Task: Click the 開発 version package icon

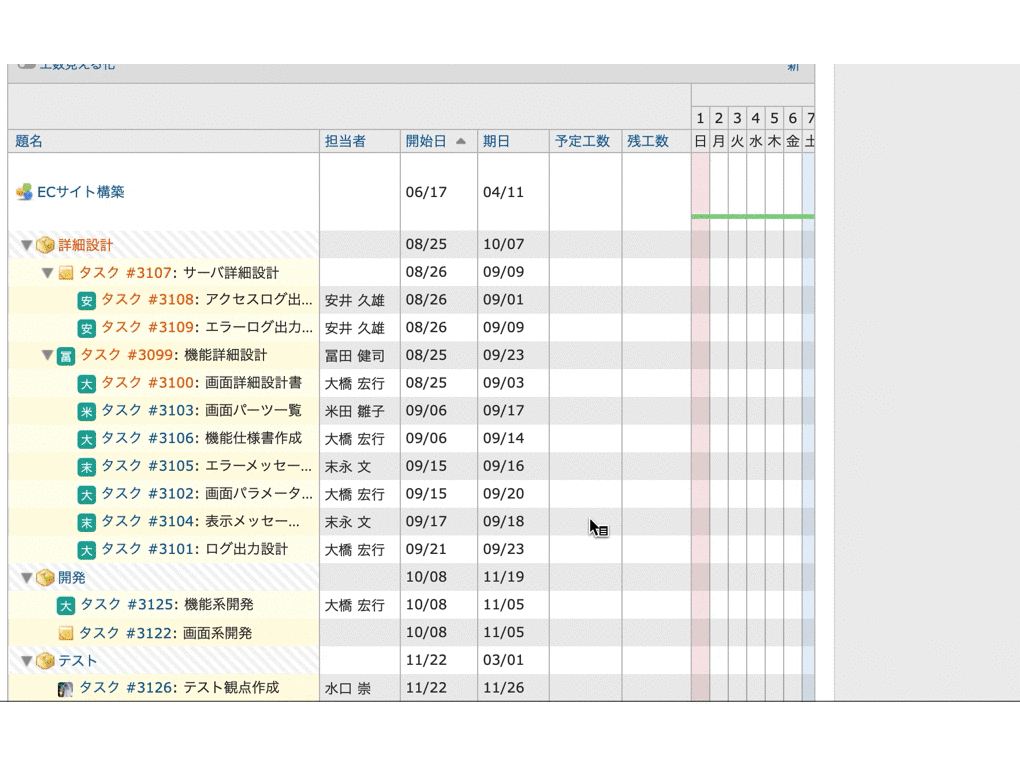Action: [45, 578]
